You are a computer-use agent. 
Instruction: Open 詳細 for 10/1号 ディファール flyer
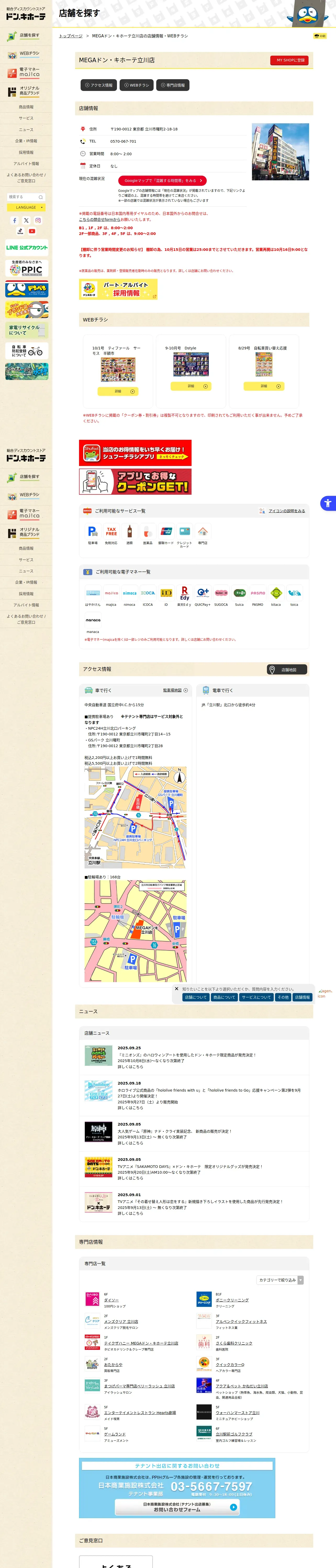click(118, 391)
